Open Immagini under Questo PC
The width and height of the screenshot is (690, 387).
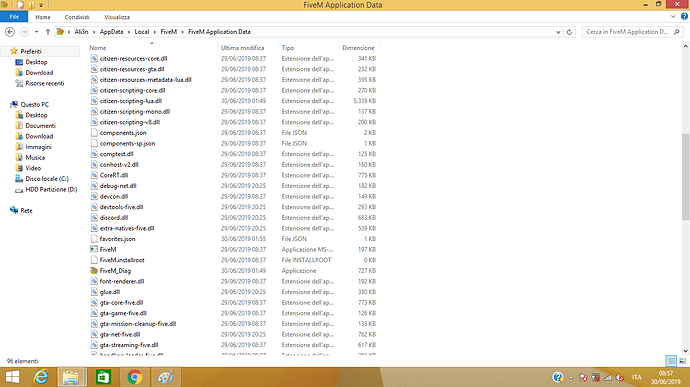click(38, 147)
